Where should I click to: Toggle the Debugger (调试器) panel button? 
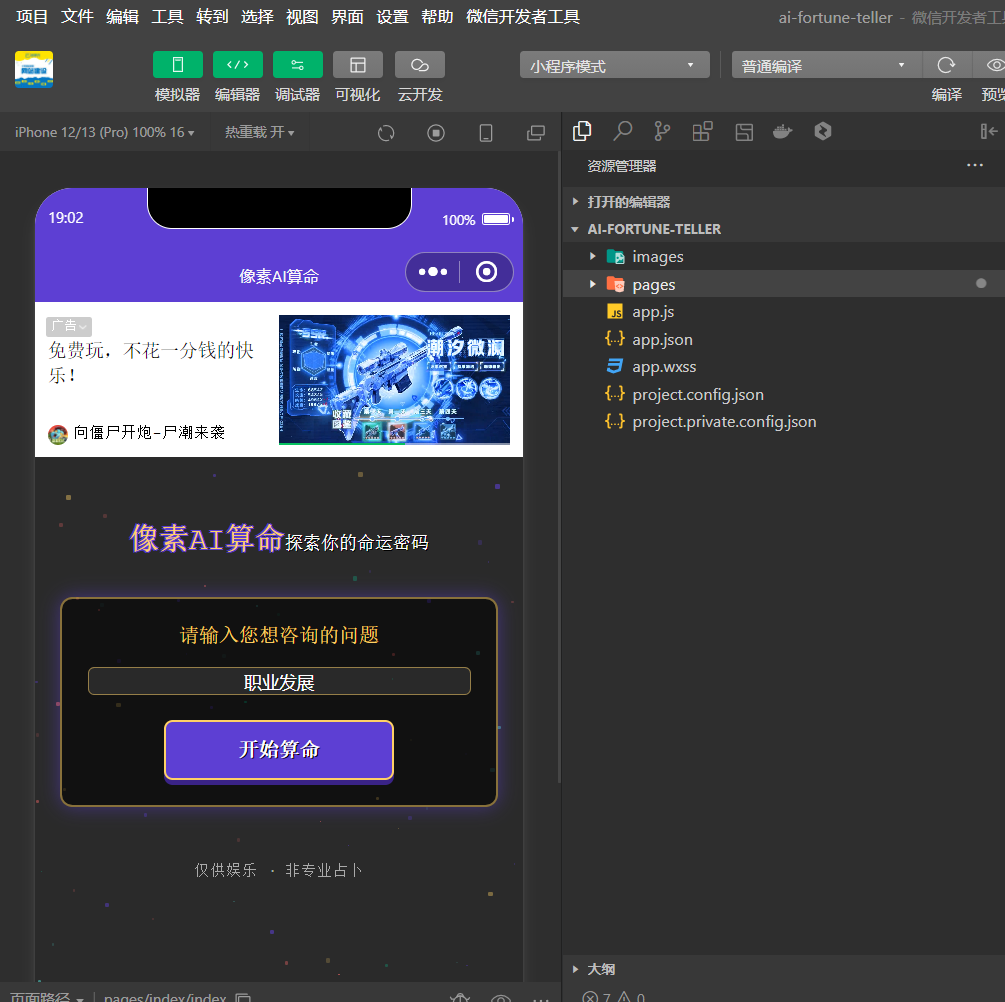pos(297,65)
